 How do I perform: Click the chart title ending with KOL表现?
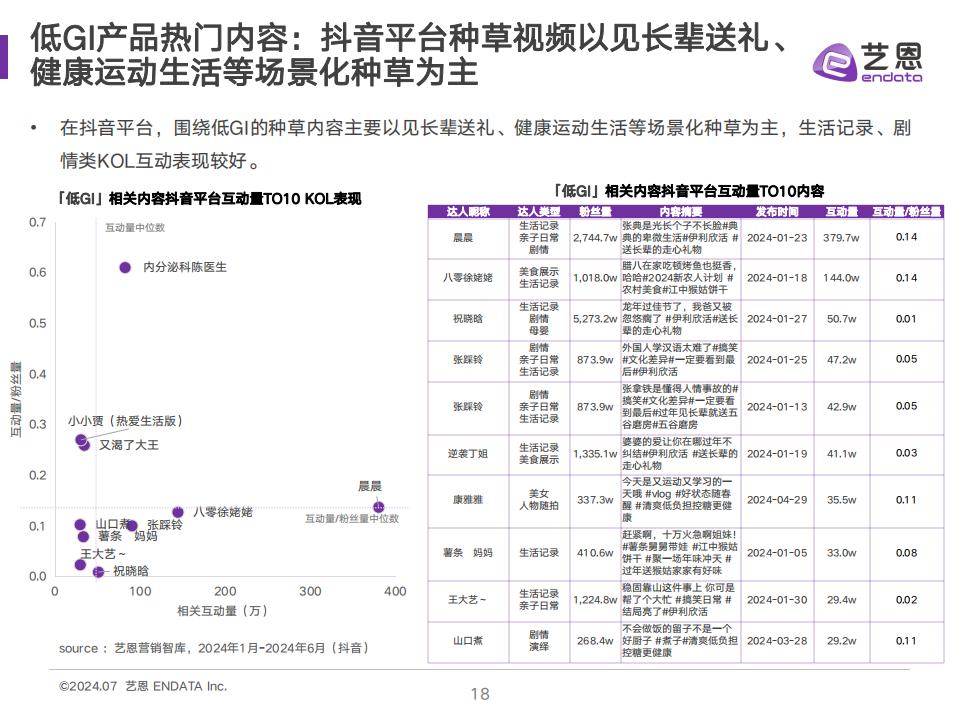(208, 198)
